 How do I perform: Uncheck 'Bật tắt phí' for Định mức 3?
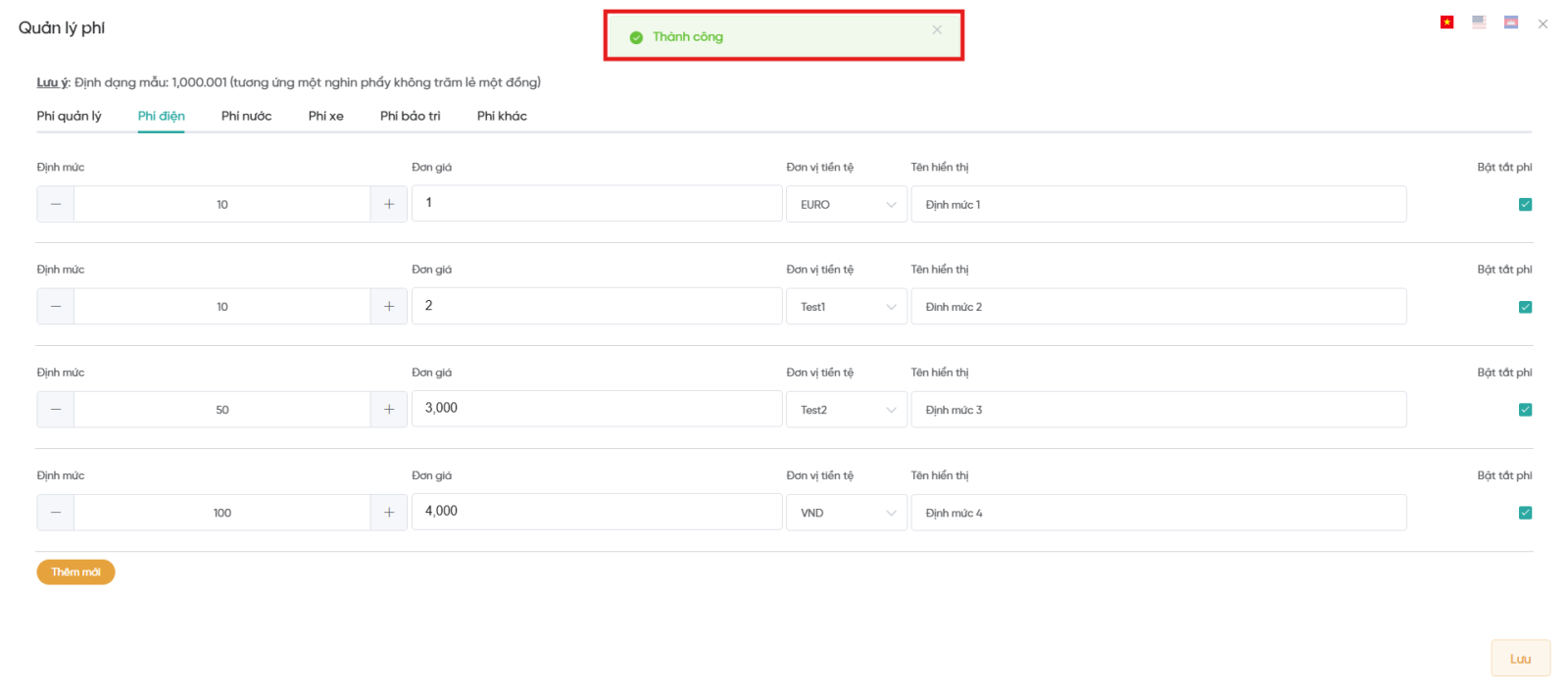[1525, 410]
